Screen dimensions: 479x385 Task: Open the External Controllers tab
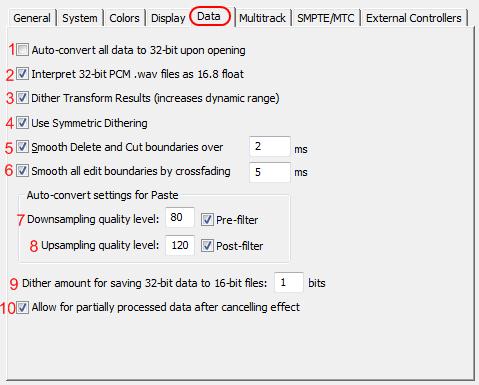[x=414, y=18]
